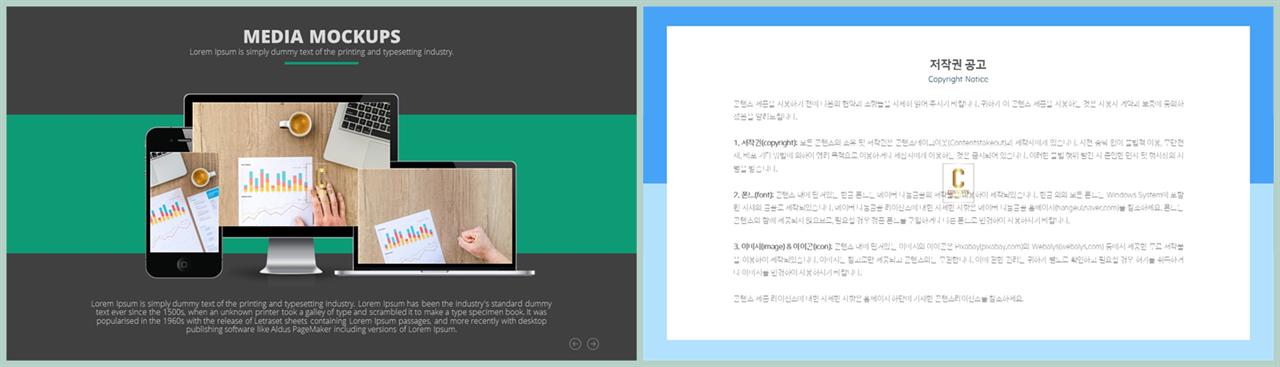The height and width of the screenshot is (367, 1280).
Task: Click the Copyright Notice subtitle
Action: 958,79
